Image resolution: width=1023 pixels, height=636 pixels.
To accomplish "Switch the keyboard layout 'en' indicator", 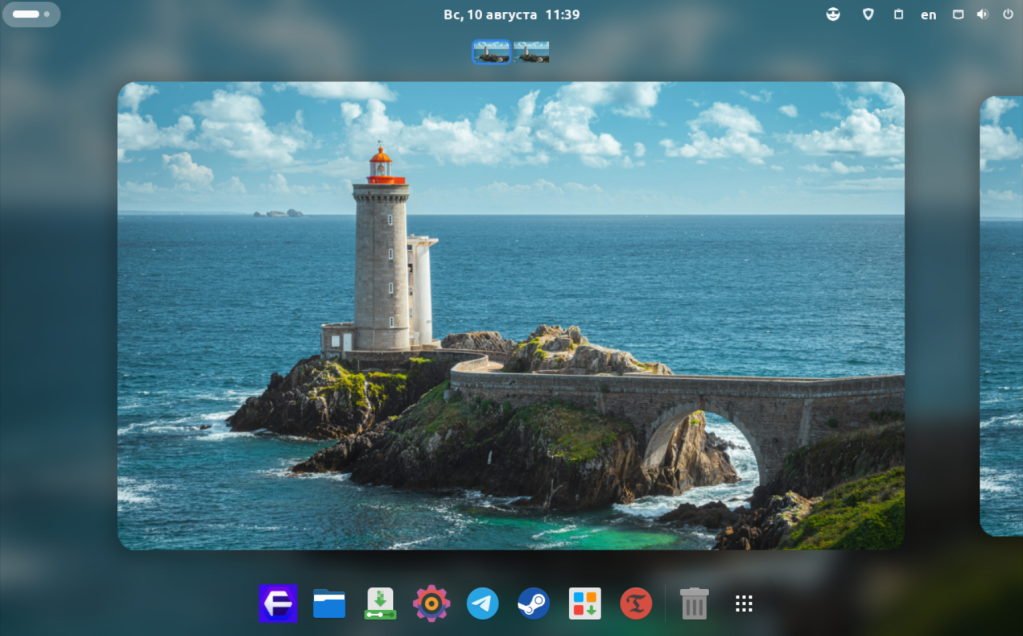I will 928,14.
